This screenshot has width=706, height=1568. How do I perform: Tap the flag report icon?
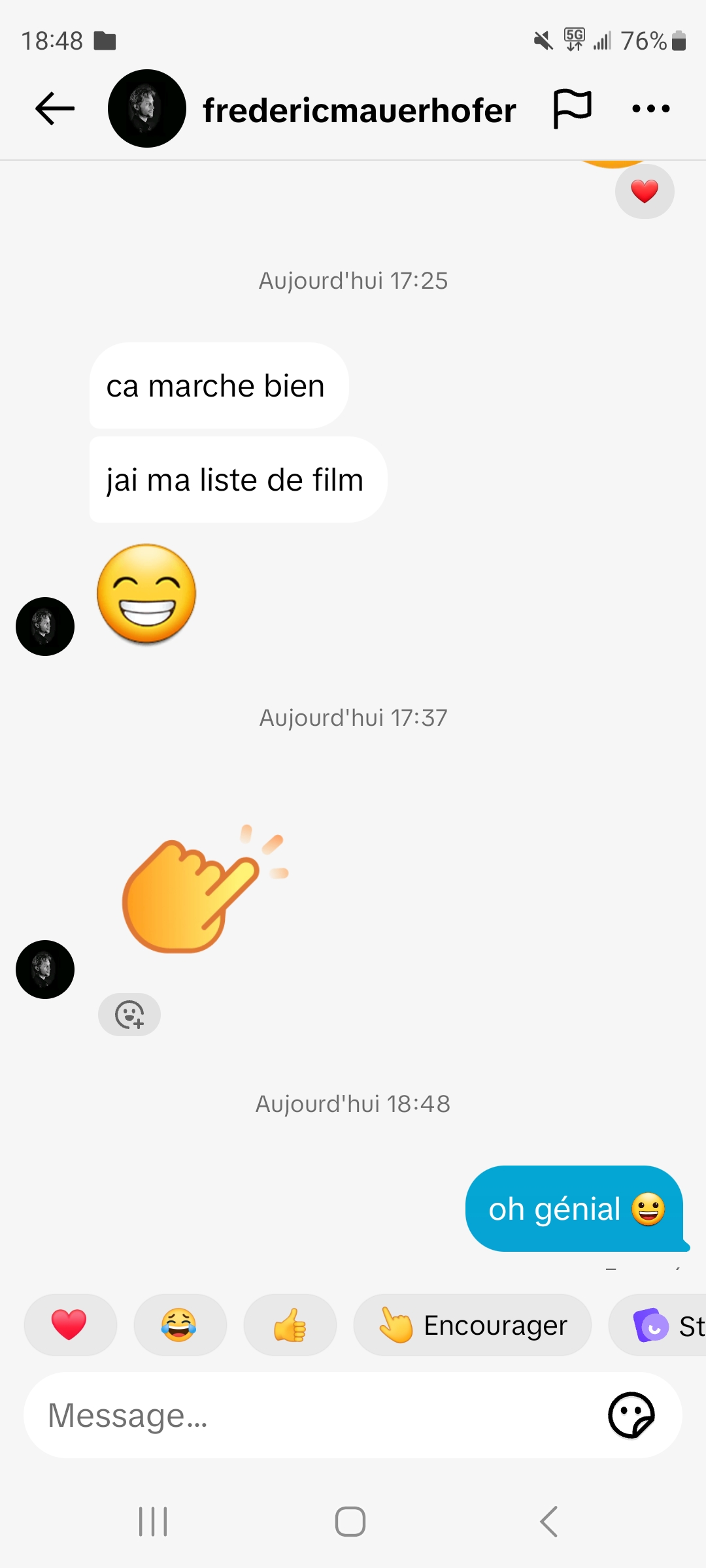pos(573,108)
